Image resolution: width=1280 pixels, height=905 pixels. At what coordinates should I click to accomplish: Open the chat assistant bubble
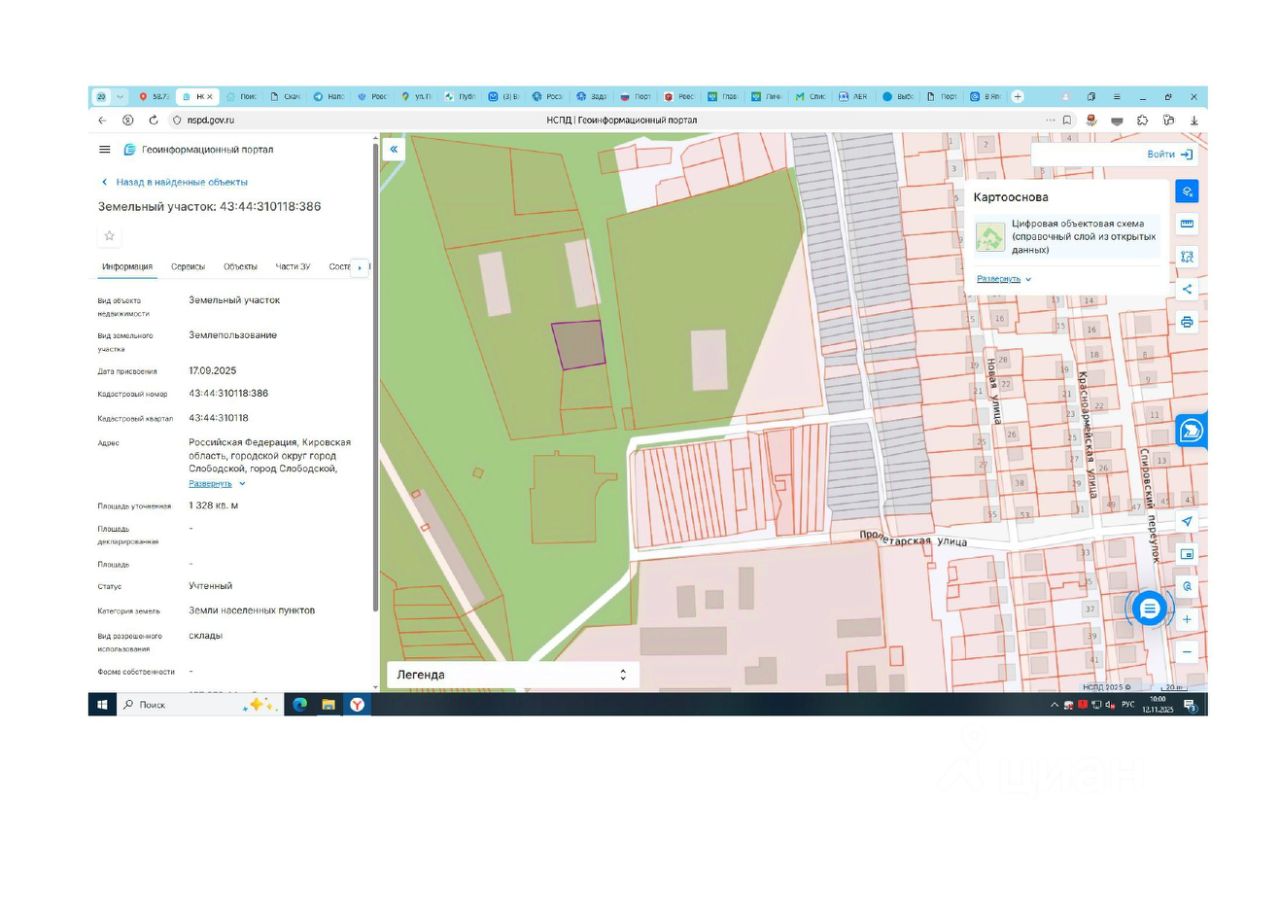coord(1150,608)
